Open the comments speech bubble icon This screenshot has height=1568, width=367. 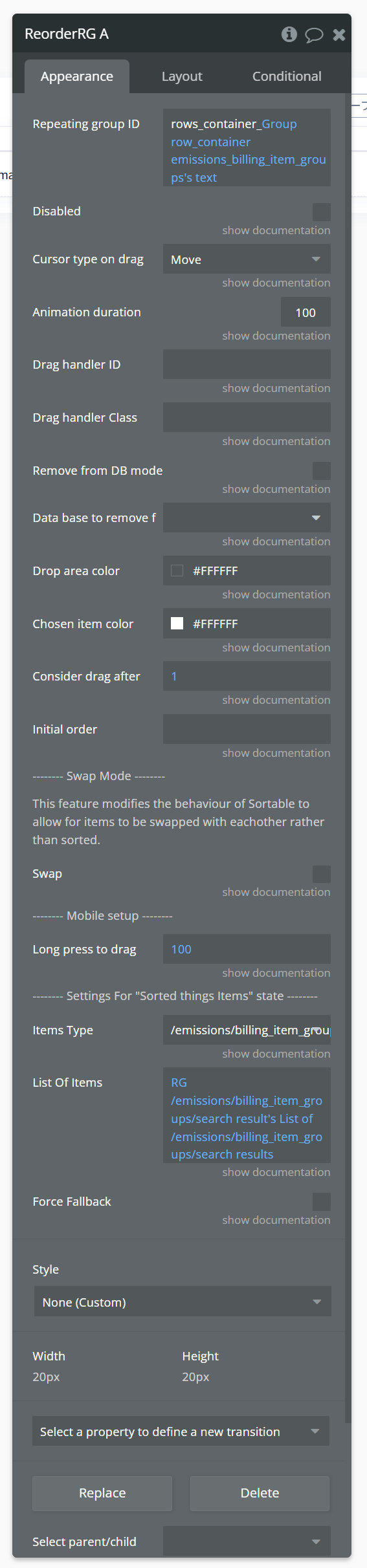tap(314, 35)
